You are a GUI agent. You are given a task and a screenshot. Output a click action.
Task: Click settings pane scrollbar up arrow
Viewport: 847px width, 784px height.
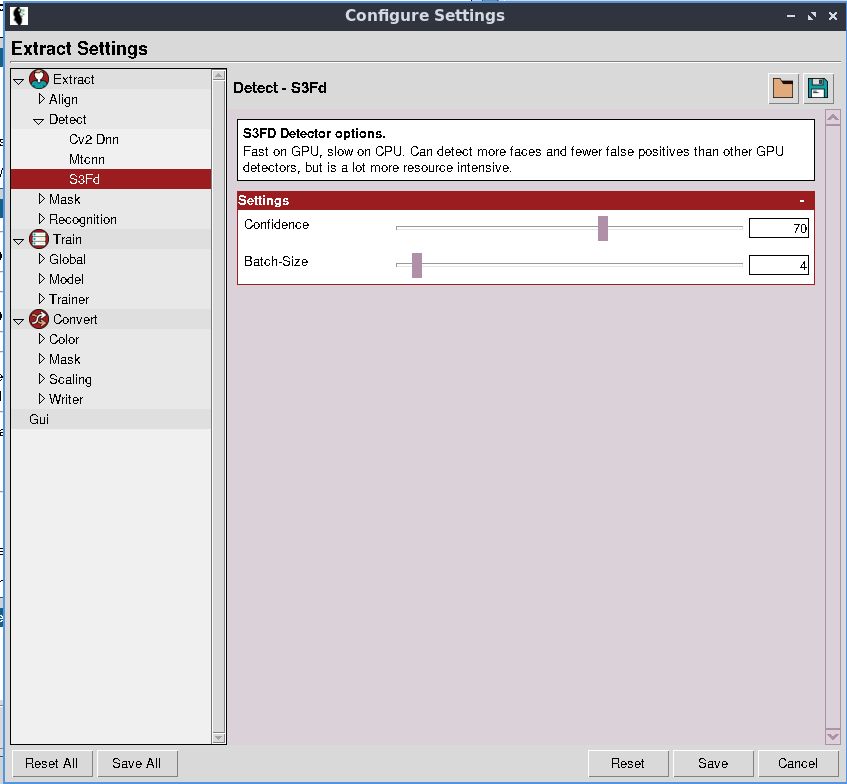(833, 117)
